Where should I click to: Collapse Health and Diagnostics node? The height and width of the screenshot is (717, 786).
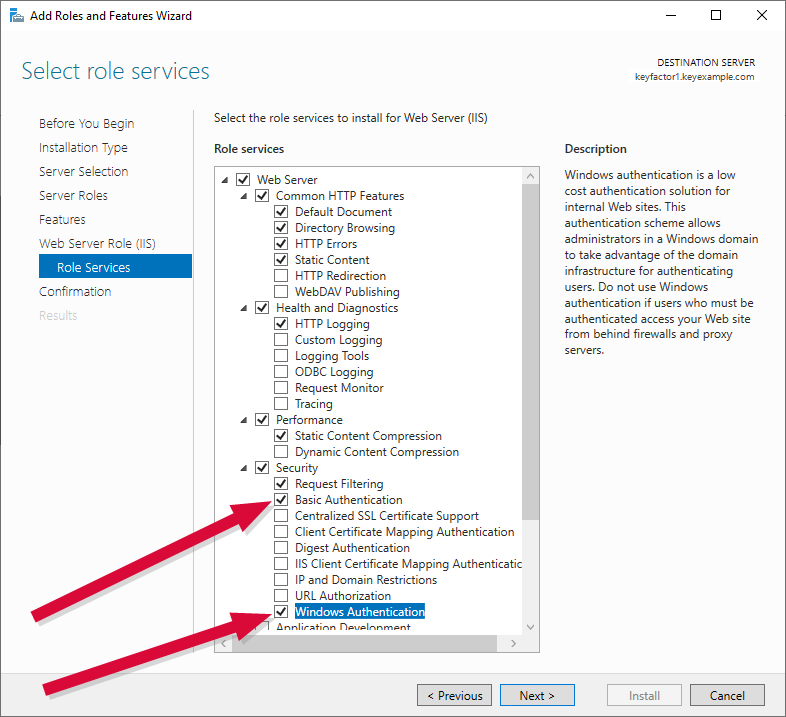pyautogui.click(x=244, y=308)
